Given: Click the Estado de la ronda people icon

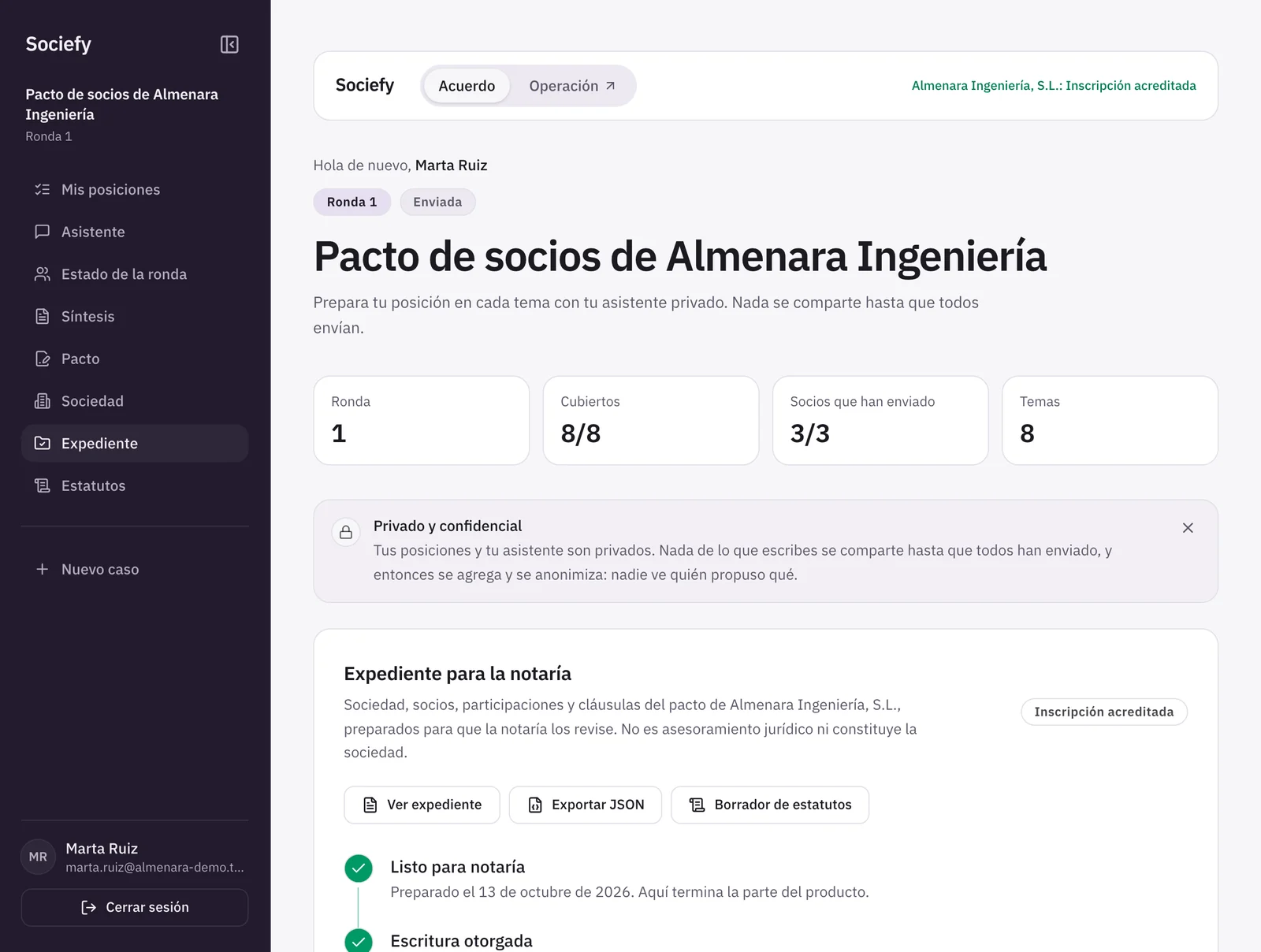Looking at the screenshot, I should (43, 273).
